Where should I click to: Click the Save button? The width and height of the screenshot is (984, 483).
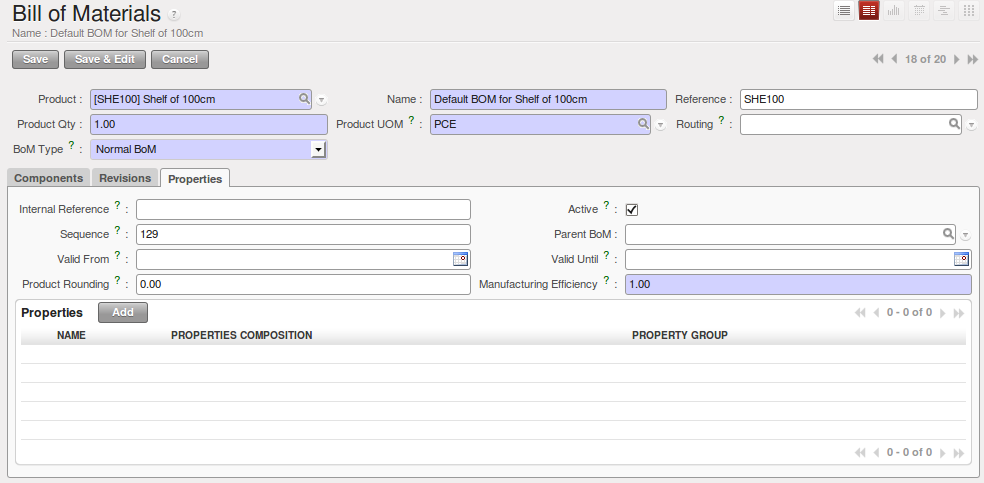point(35,60)
